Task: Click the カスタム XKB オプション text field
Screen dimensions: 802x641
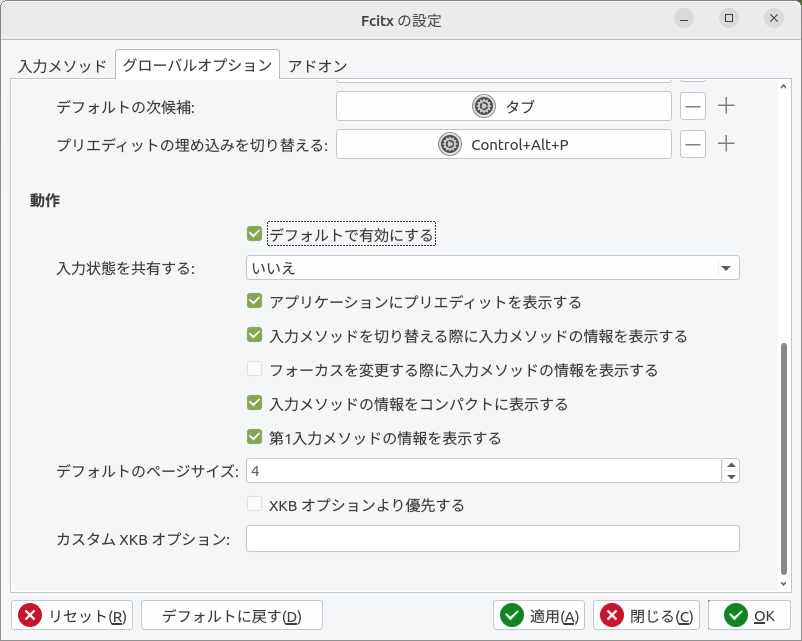Action: (x=492, y=539)
